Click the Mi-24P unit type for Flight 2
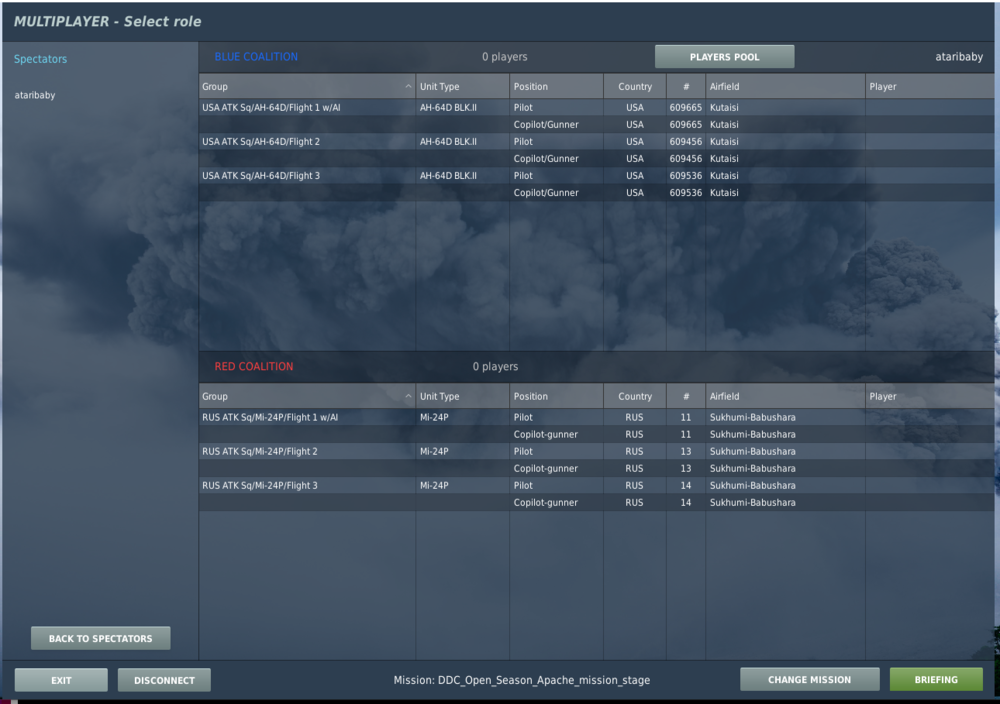The height and width of the screenshot is (704, 1000). click(x=434, y=451)
